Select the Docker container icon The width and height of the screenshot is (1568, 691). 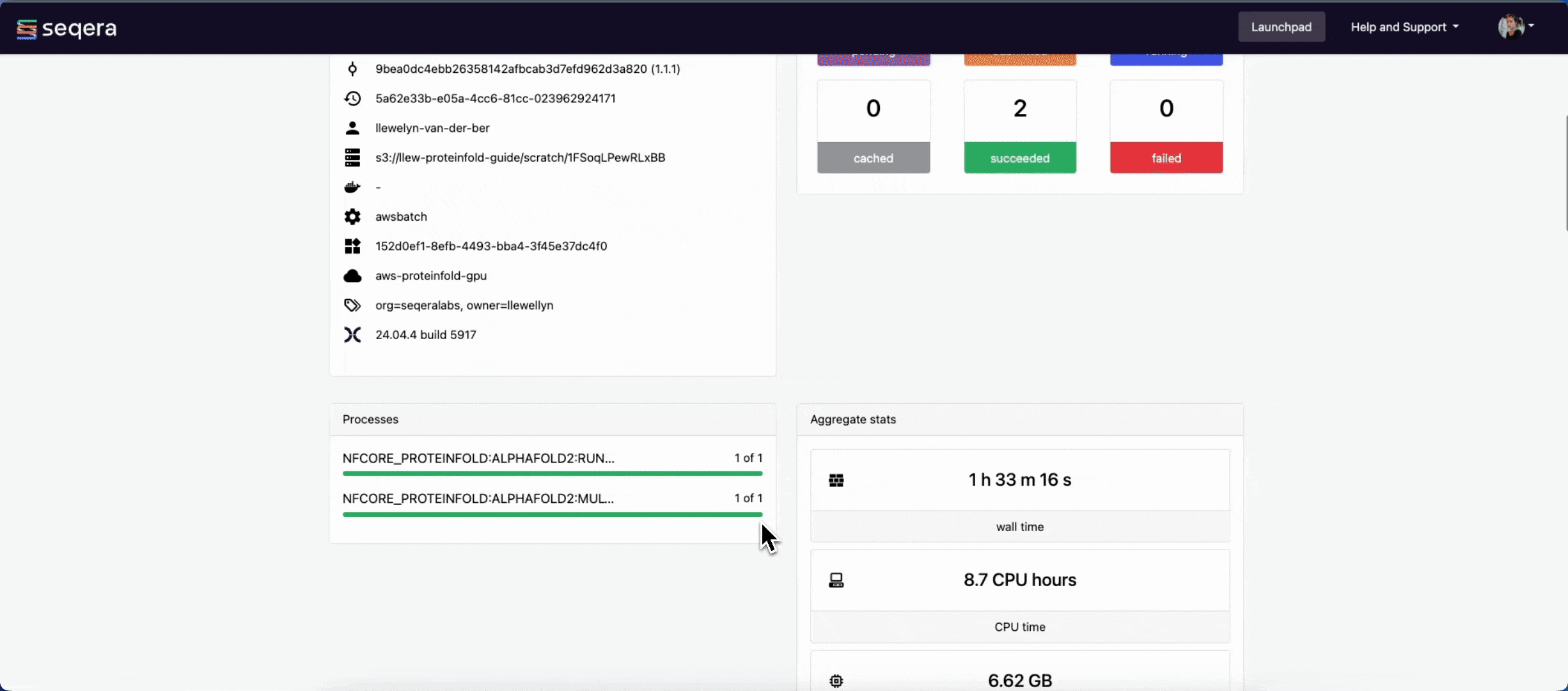[352, 186]
